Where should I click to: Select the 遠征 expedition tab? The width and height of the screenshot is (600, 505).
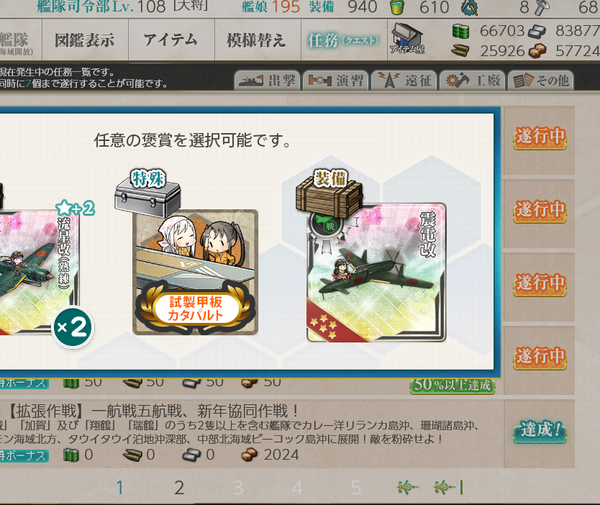tap(404, 80)
